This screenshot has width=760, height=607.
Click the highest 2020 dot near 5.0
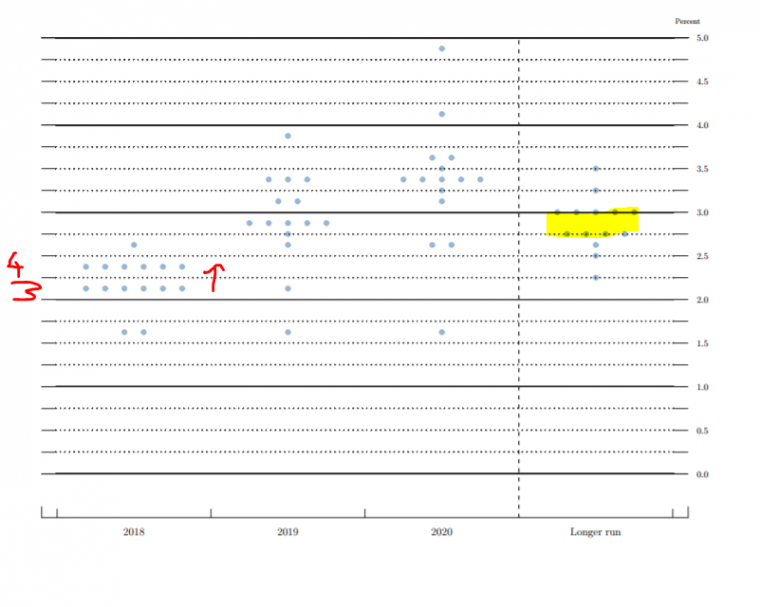pos(442,48)
